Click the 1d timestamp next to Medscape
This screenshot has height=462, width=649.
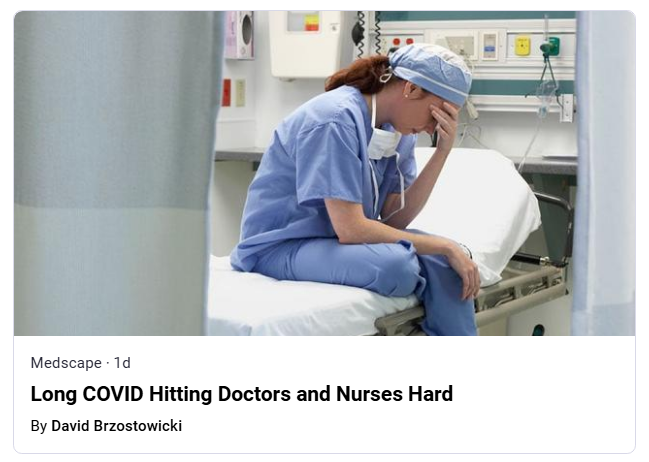122,363
